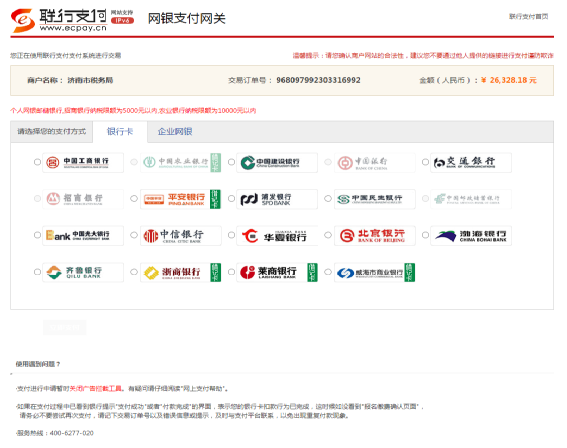This screenshot has height=448, width=567.
Task: Select the 威海市商业银行 radio button
Action: coord(328,272)
